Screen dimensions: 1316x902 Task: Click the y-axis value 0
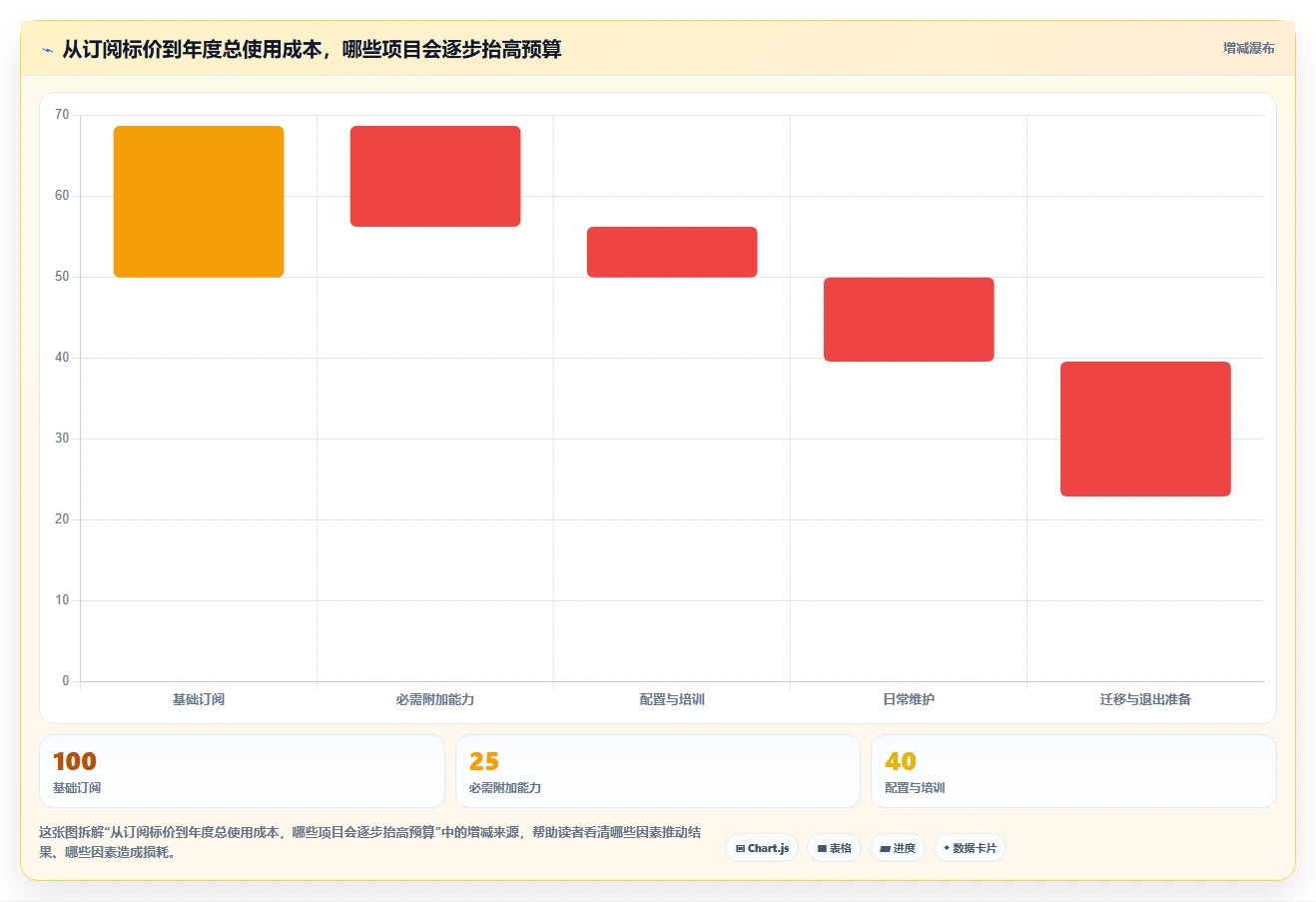point(66,681)
